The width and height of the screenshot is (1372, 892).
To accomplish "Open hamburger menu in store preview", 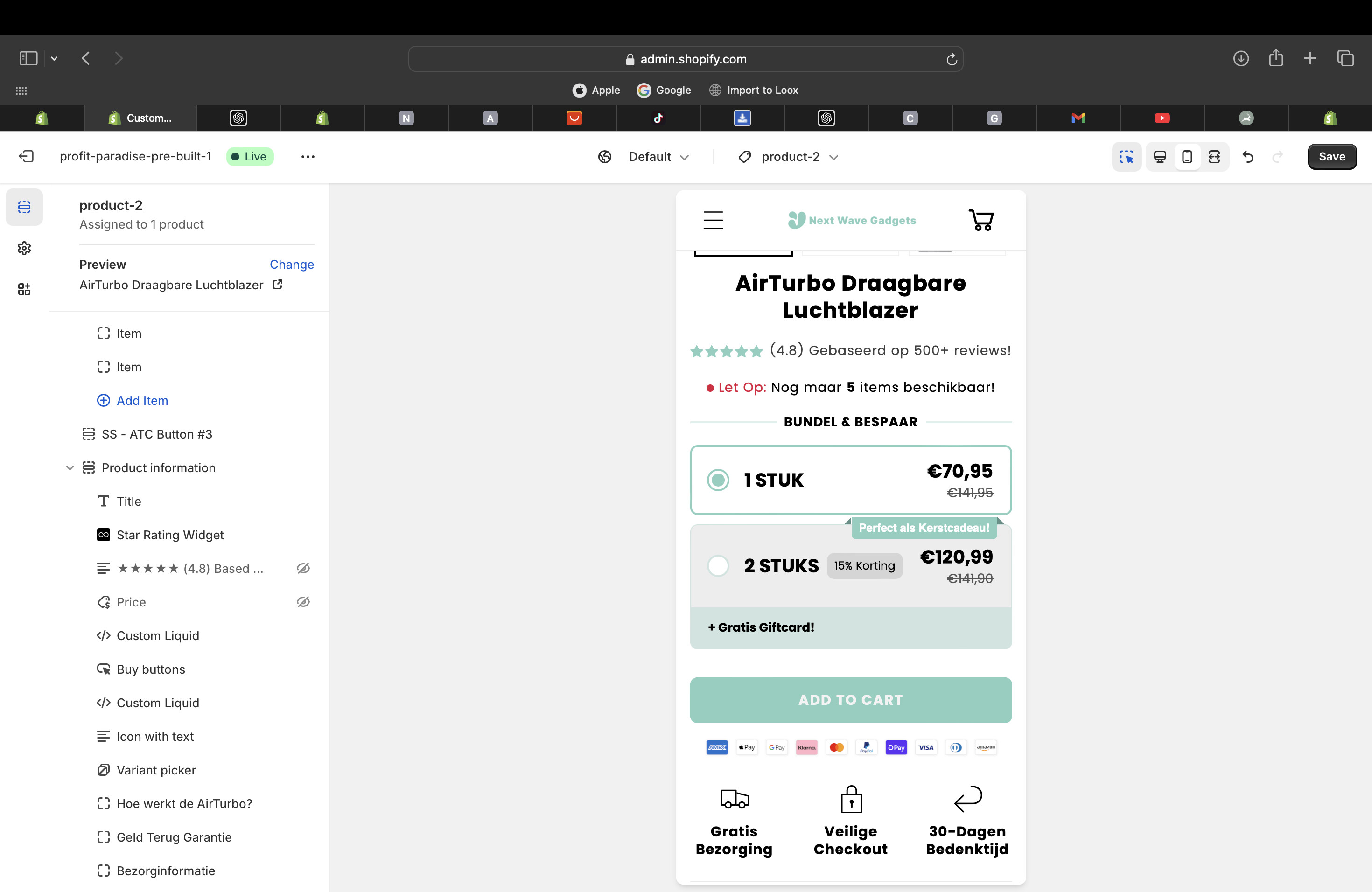I will point(713,220).
